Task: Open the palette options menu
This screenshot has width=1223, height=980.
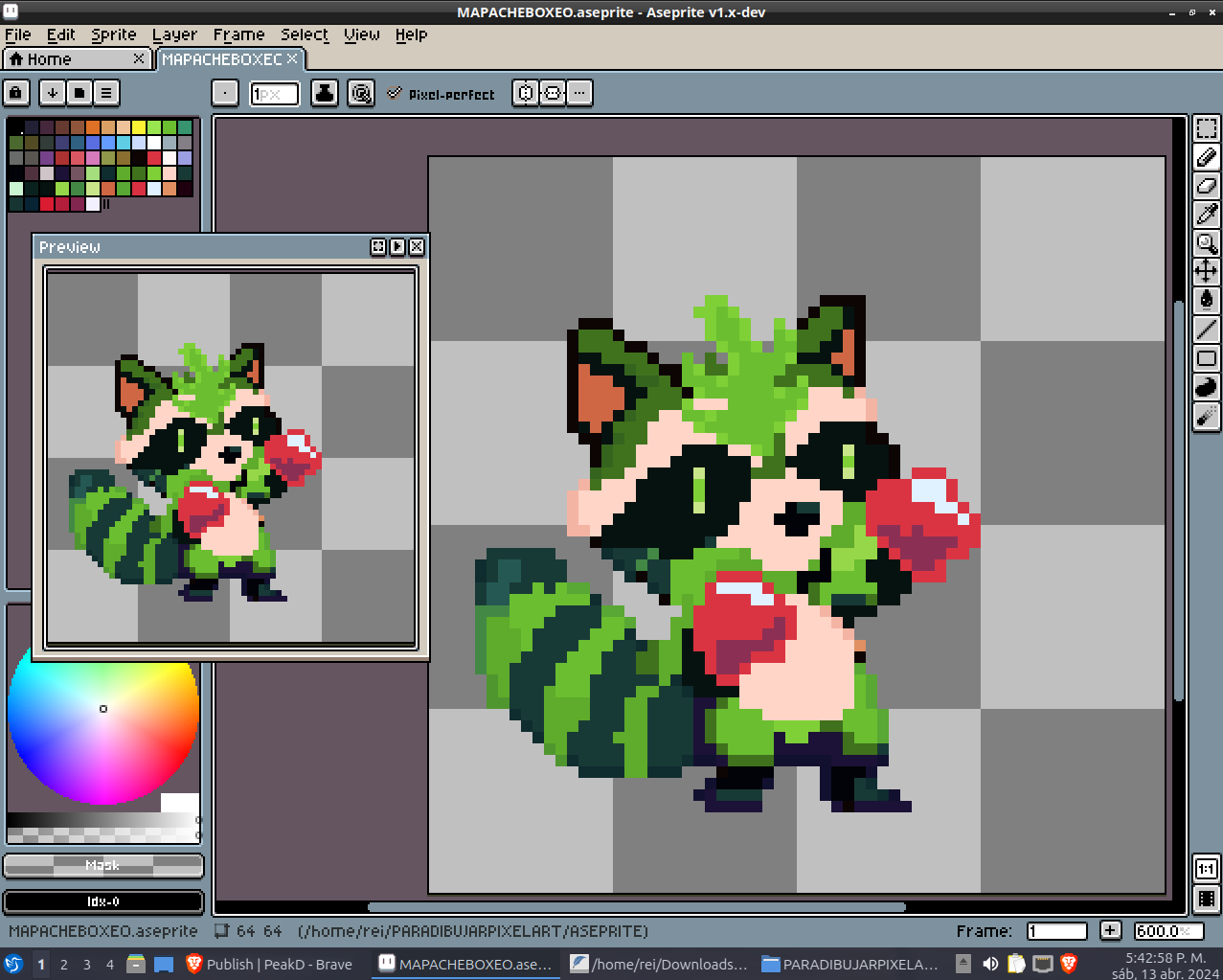Action: point(106,93)
